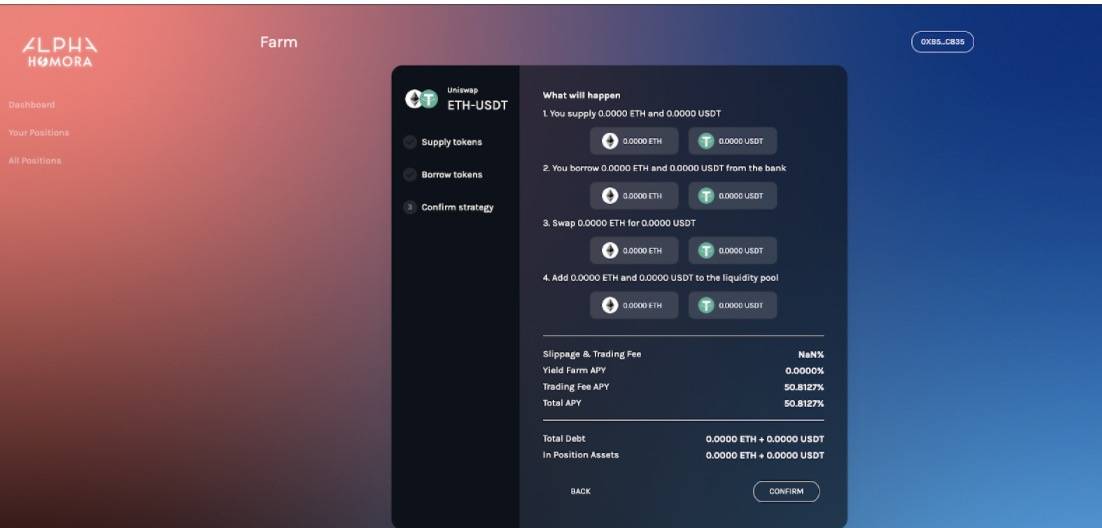Click the ETH icon in borrow step
Screen dimensions: 1102x528
point(610,196)
